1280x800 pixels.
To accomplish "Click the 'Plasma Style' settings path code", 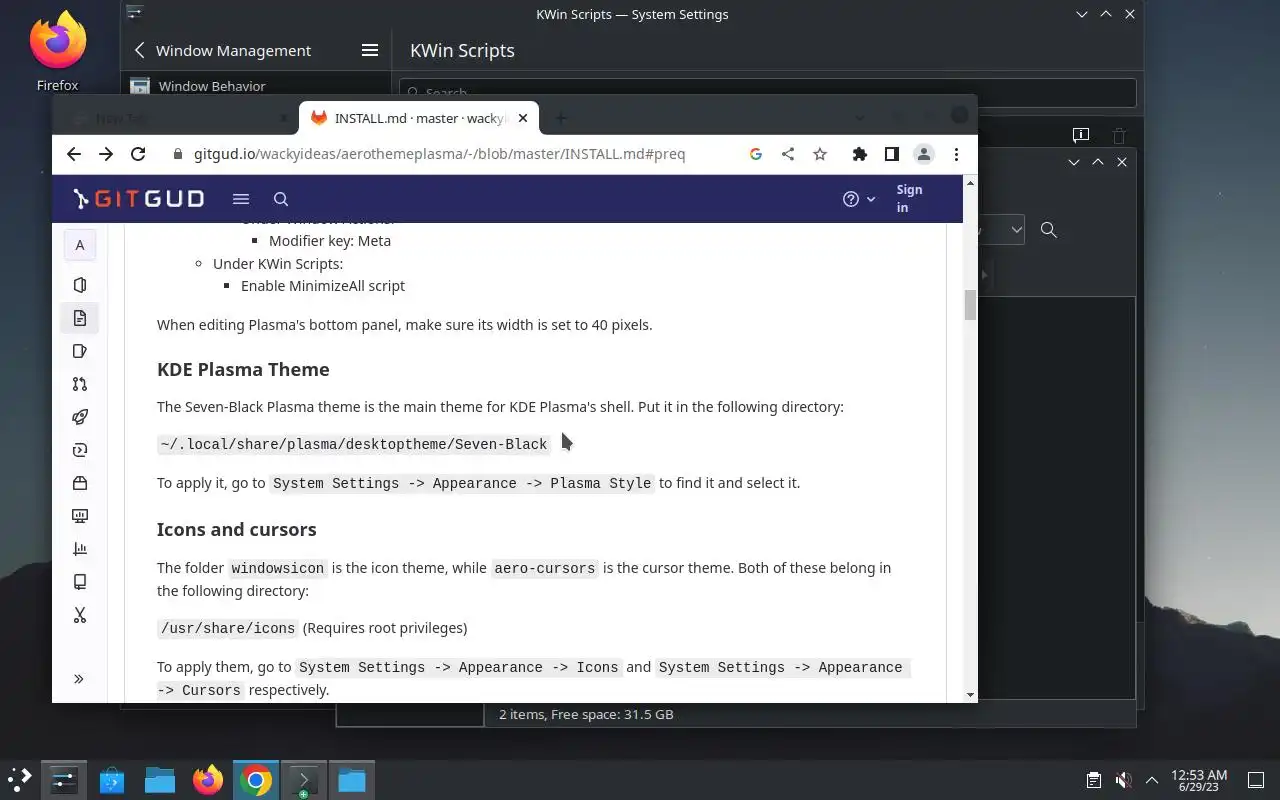I will [x=462, y=483].
